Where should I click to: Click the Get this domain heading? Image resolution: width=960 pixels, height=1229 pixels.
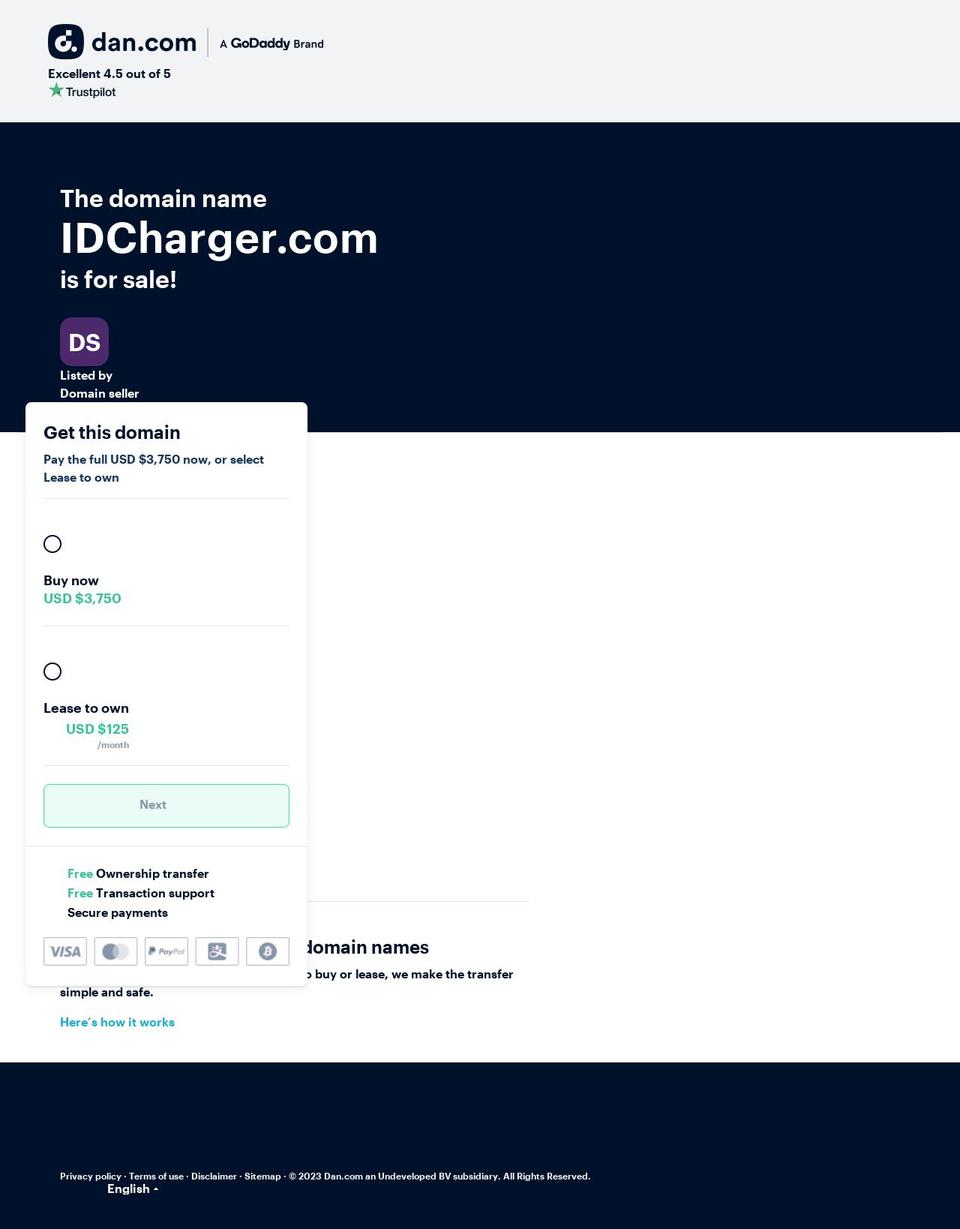tap(112, 433)
